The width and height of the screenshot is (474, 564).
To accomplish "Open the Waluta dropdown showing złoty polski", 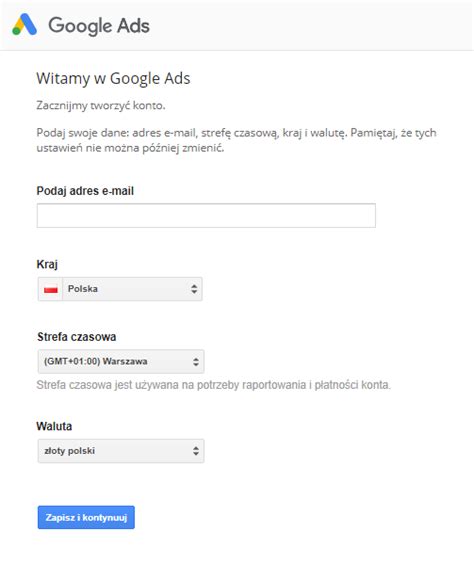I will click(x=121, y=451).
